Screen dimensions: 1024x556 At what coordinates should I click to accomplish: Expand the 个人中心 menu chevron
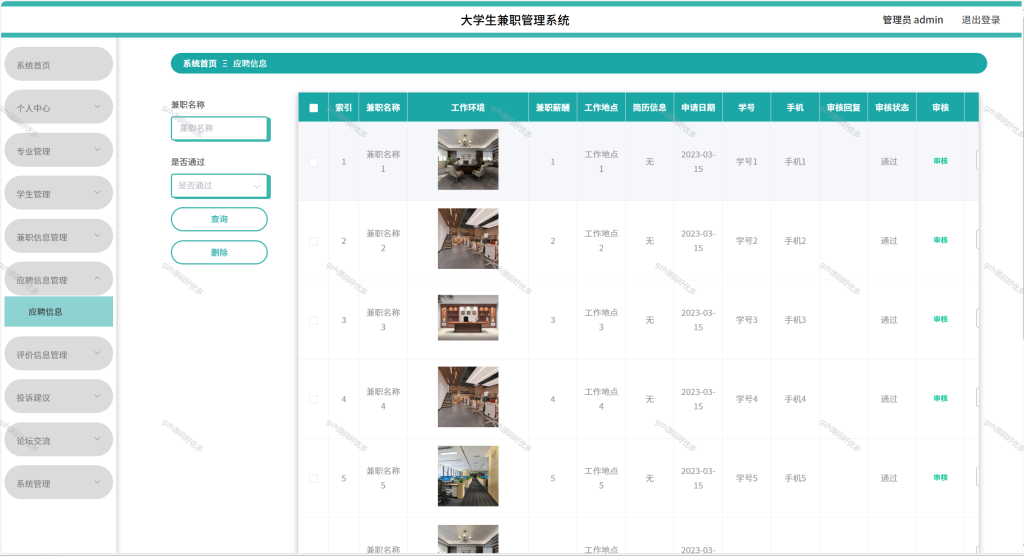(x=97, y=106)
